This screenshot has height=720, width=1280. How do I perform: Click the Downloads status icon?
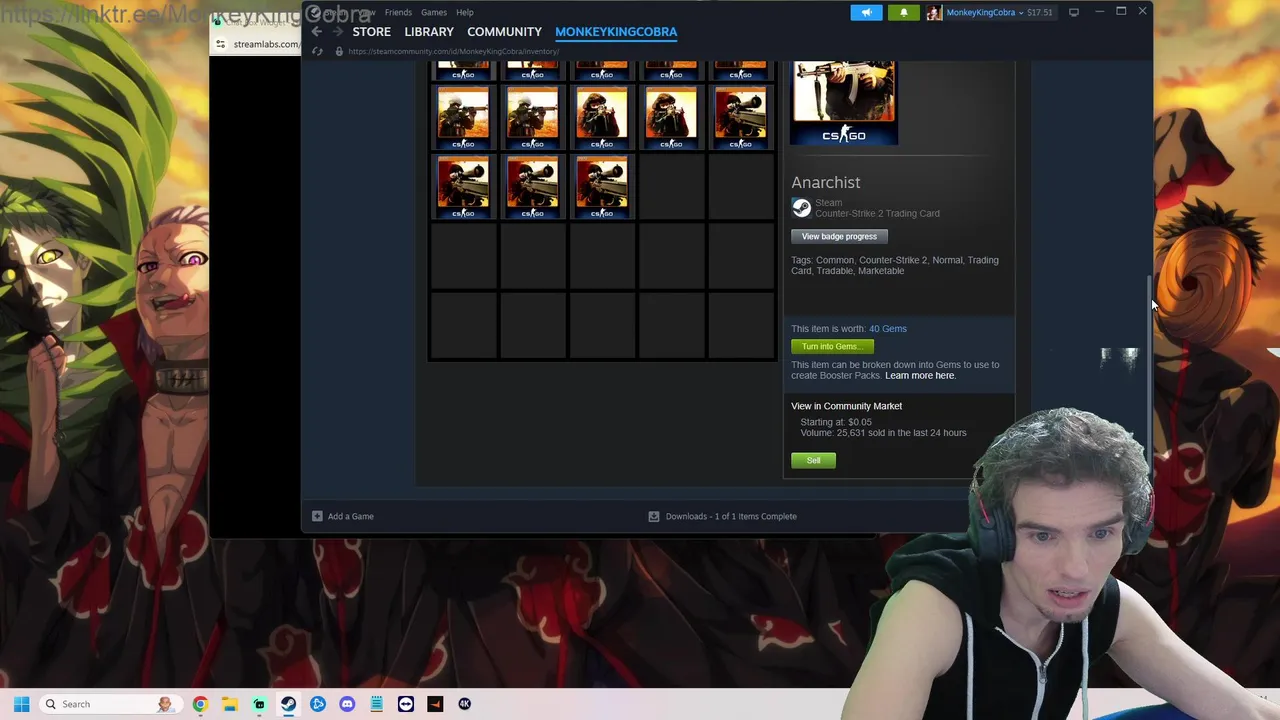pyautogui.click(x=654, y=516)
